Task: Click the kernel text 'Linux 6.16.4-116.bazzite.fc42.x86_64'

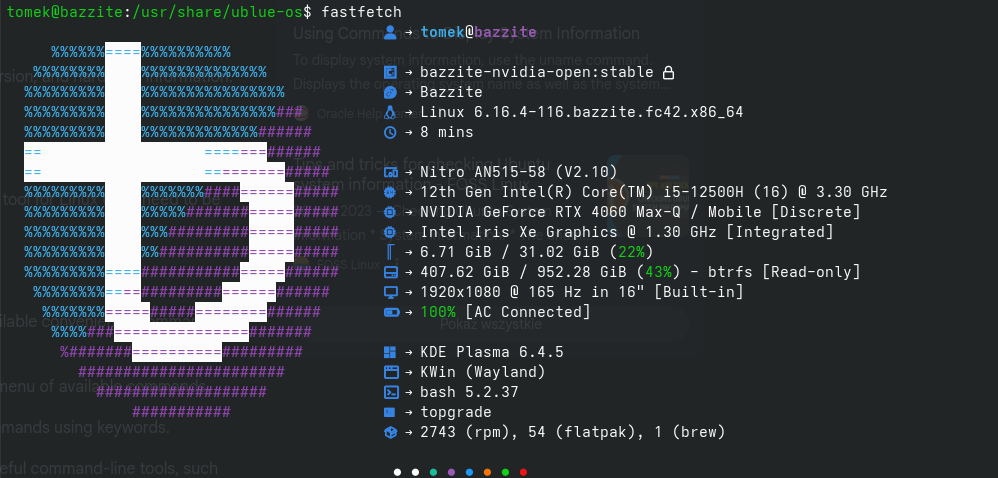Action: tap(582, 112)
